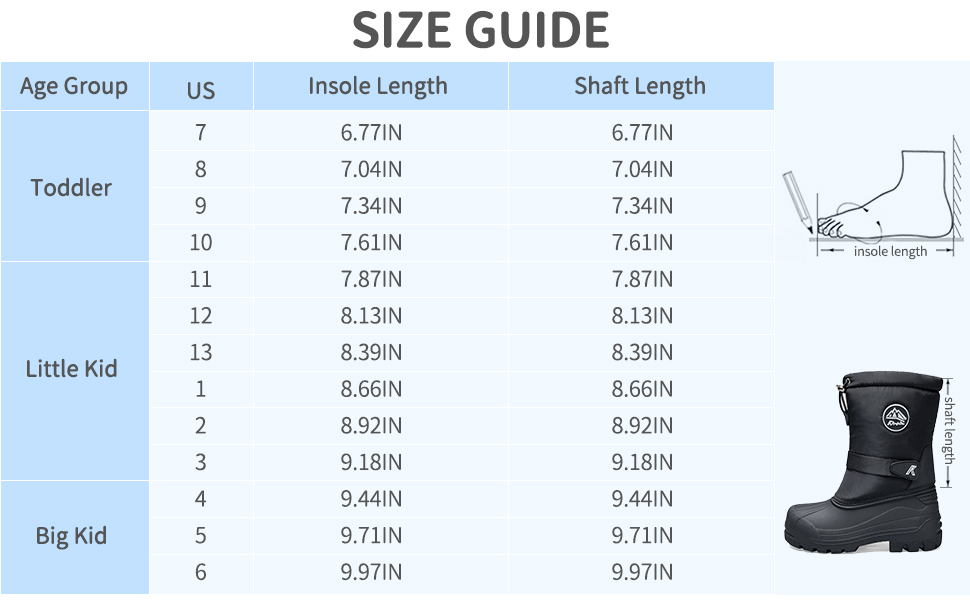The width and height of the screenshot is (970, 600).
Task: Select the Toddler age group cell
Action: 72,187
